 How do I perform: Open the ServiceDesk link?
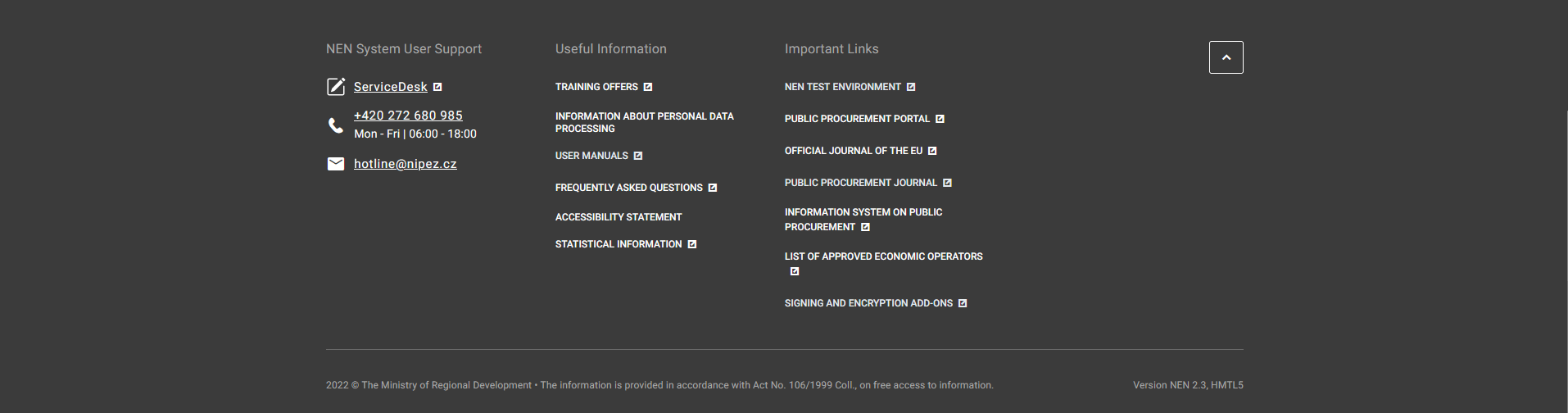coord(390,87)
